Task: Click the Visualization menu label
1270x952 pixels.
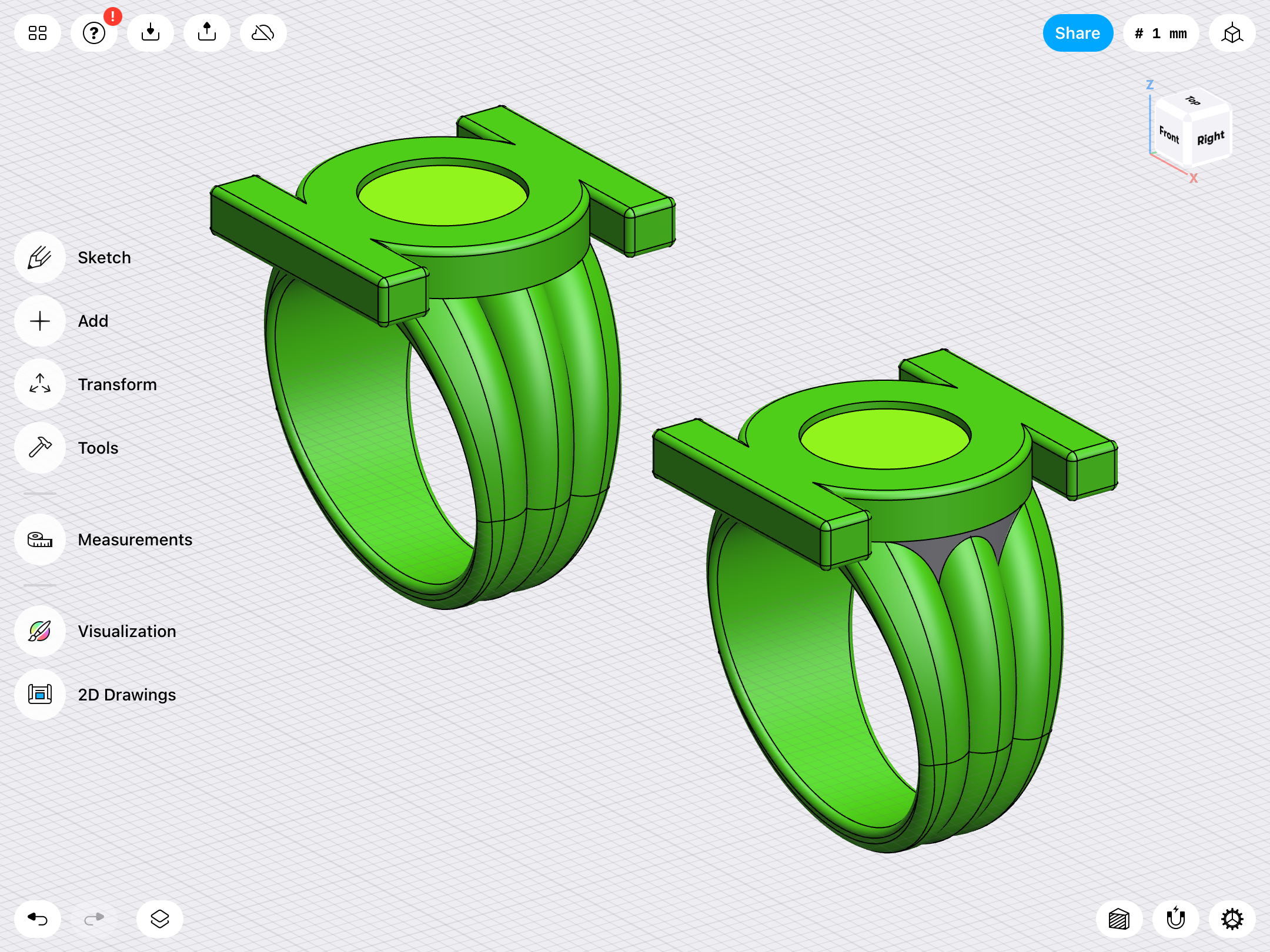Action: point(127,631)
